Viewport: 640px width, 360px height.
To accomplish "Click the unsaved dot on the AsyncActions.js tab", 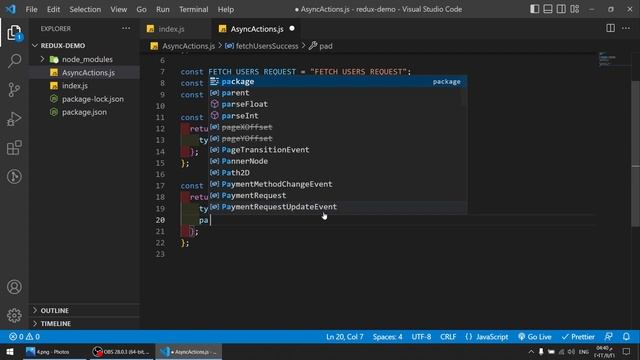I will tap(292, 29).
